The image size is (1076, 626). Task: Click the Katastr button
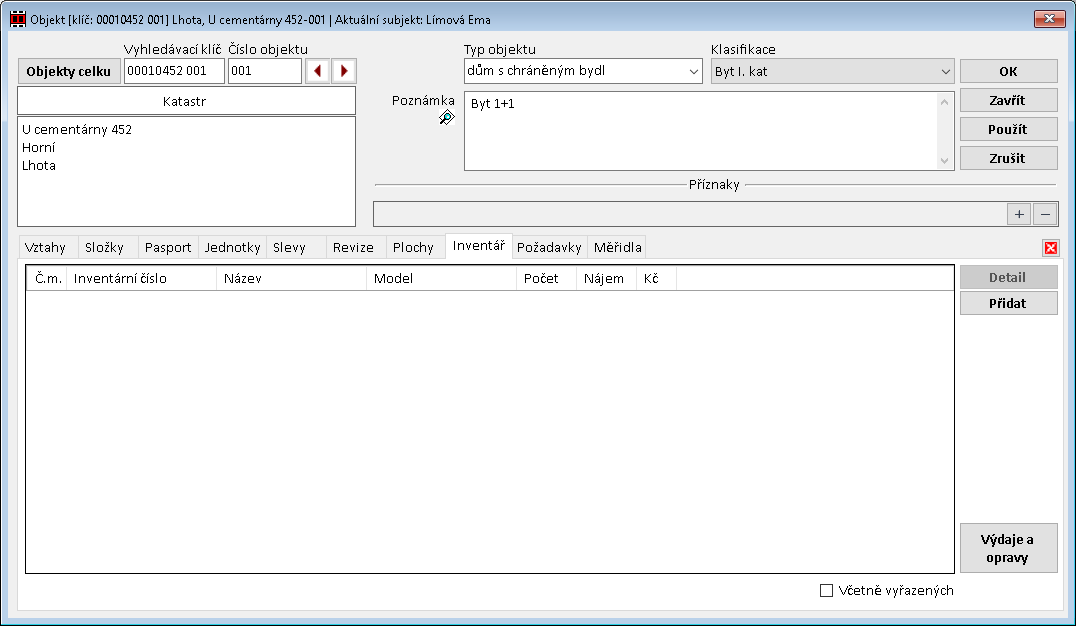(x=186, y=101)
